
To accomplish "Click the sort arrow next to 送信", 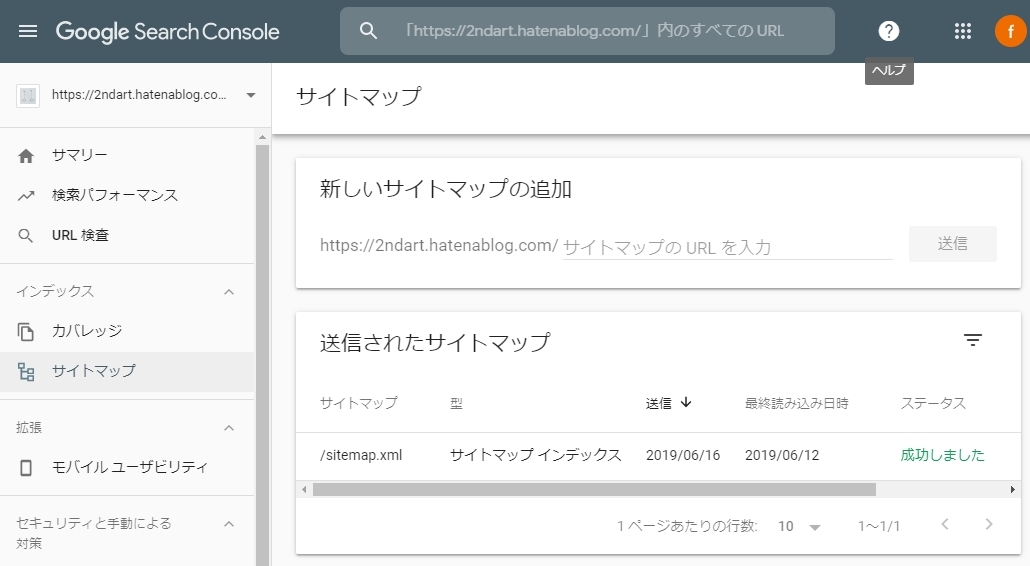I will [686, 402].
